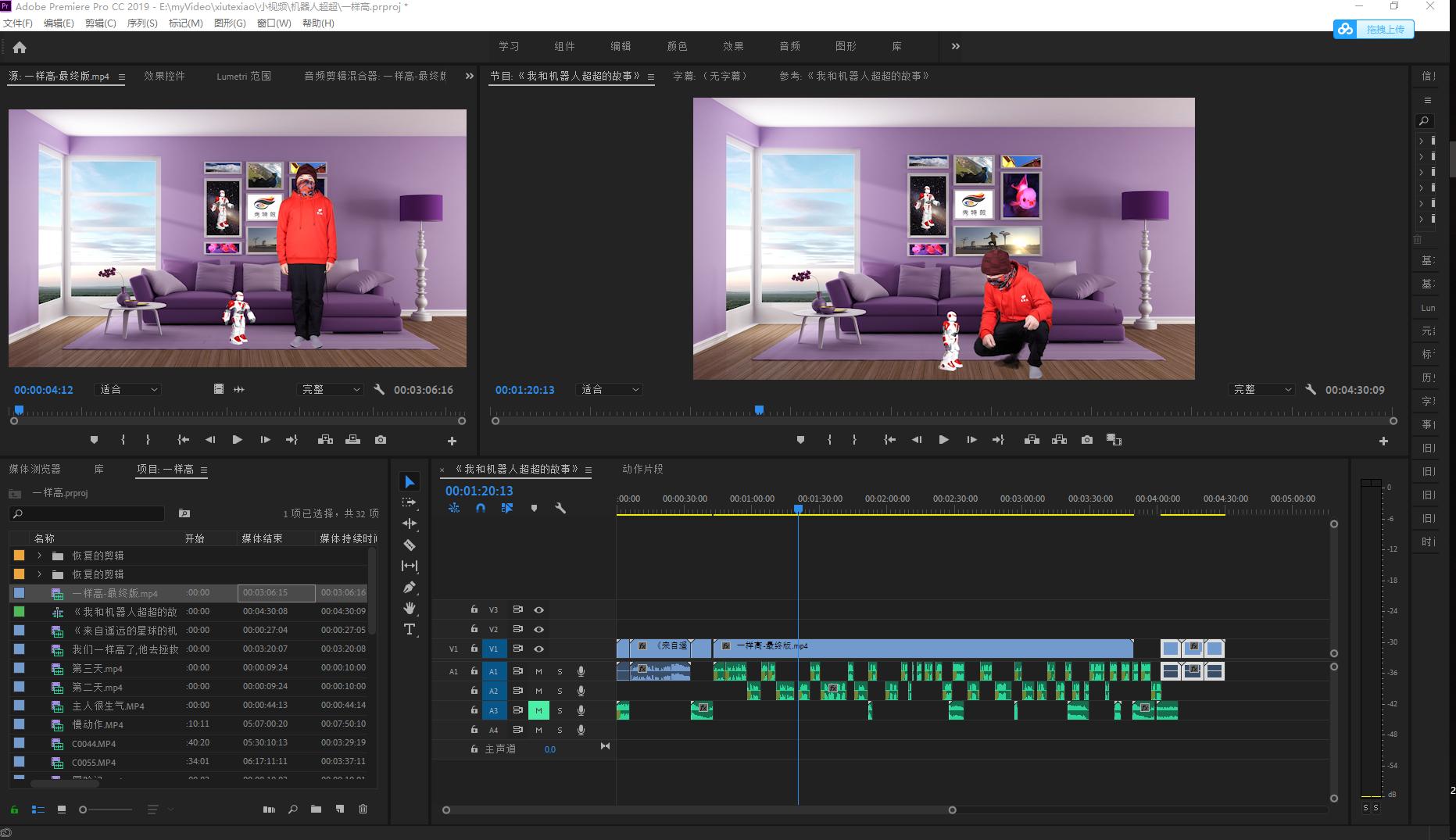This screenshot has height=840, width=1456.
Task: Select the Pen tool
Action: (x=410, y=588)
